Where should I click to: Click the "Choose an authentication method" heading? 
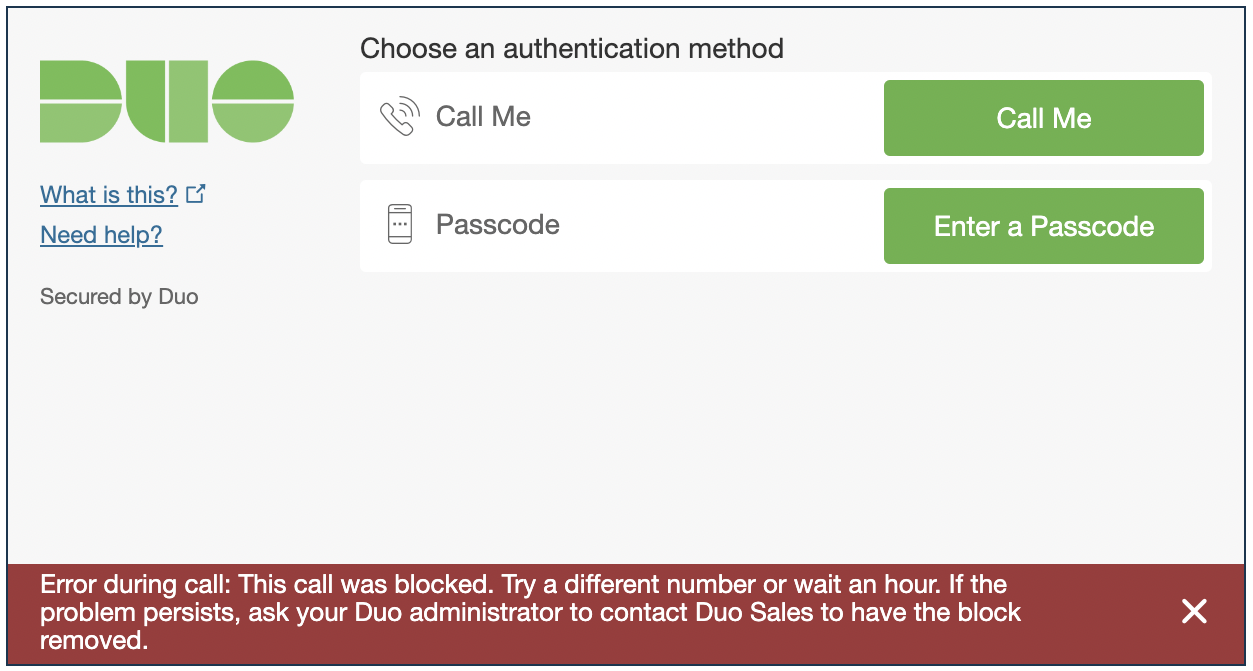571,48
